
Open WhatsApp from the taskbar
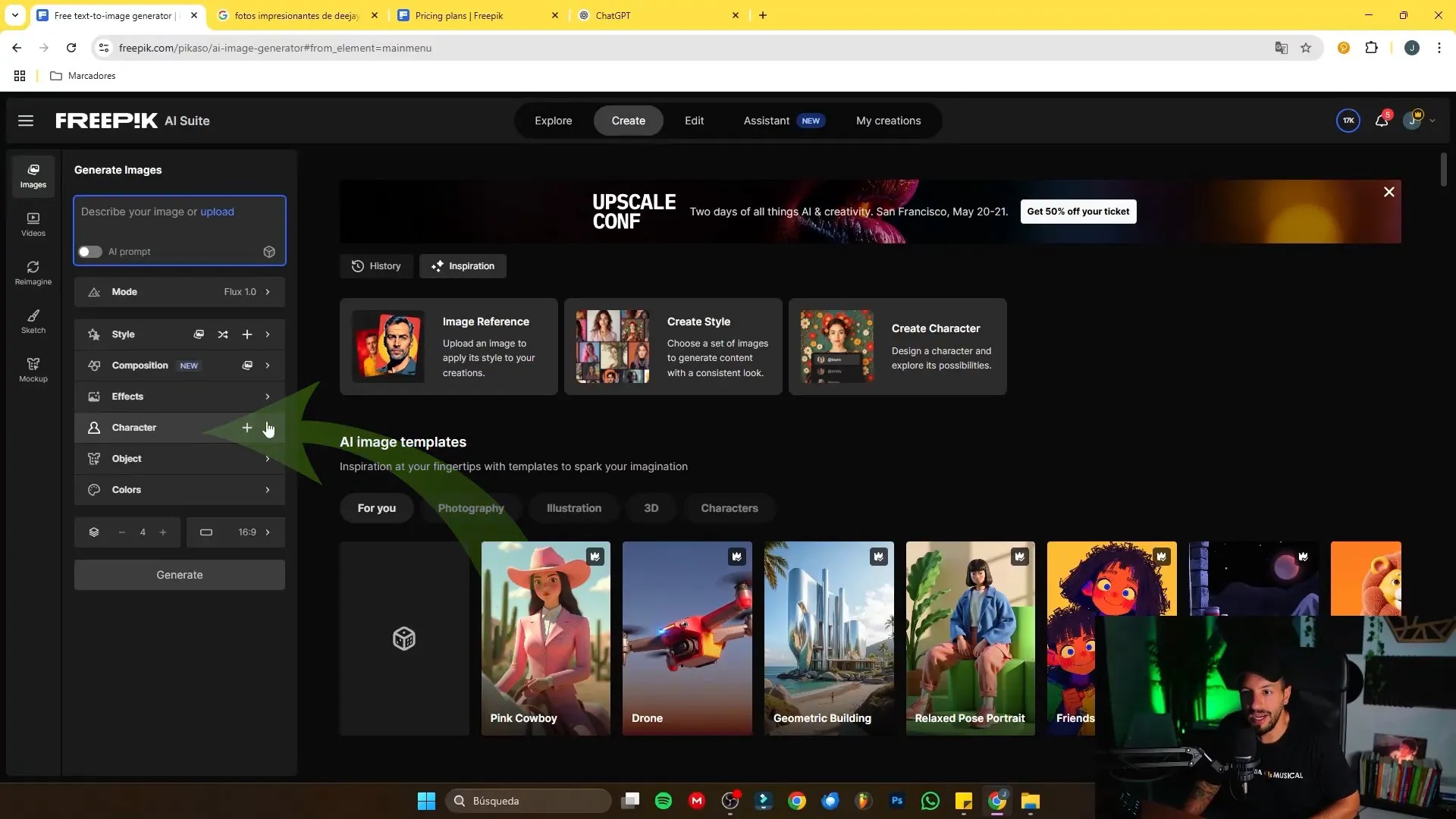[x=930, y=801]
